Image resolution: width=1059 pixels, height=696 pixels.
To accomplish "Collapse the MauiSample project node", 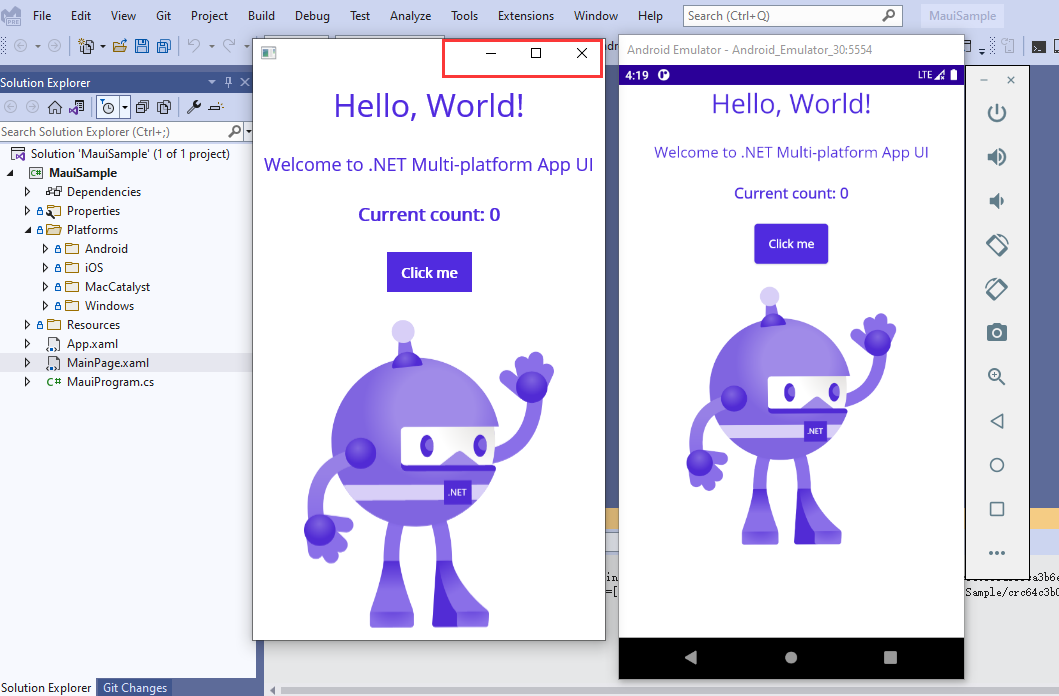I will [10, 173].
